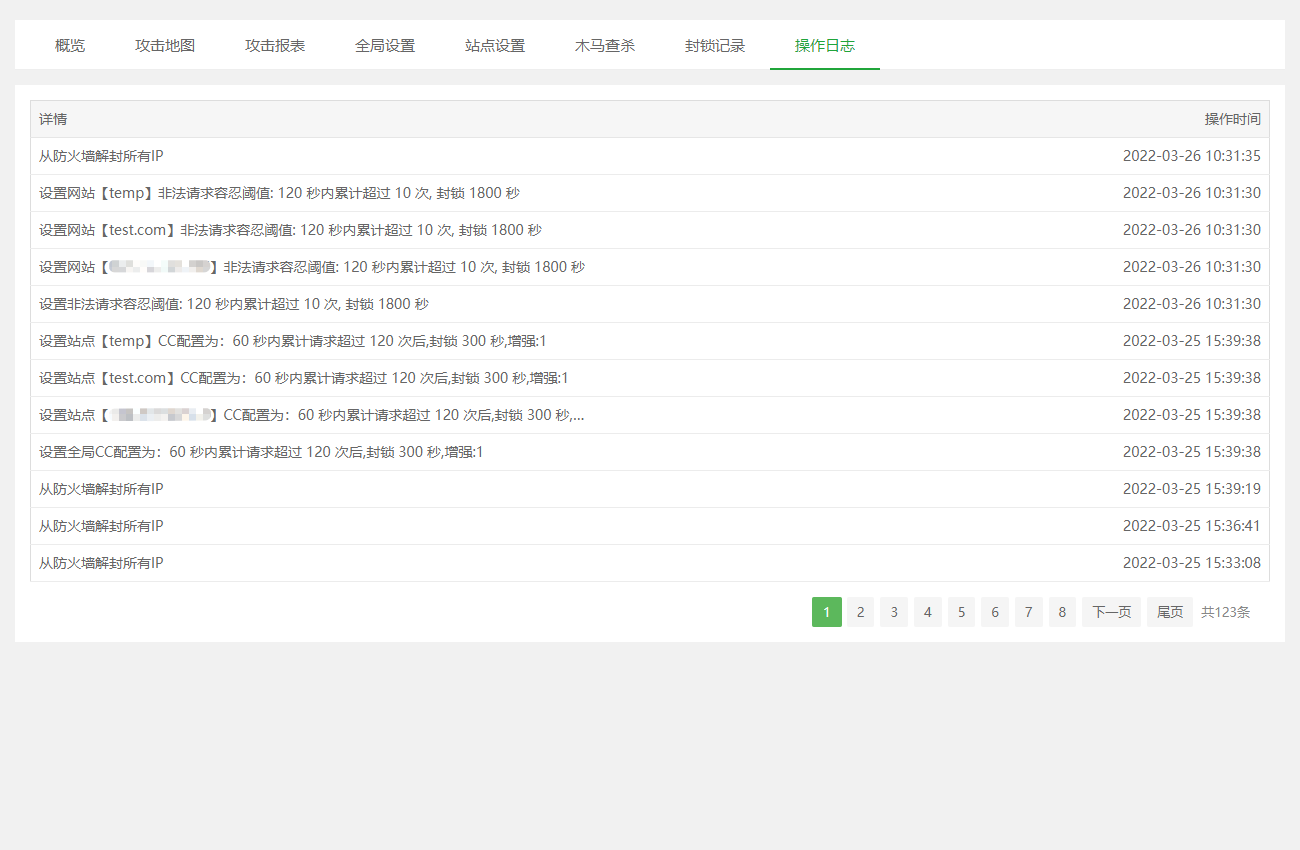Click the 操作时间 column header
The height and width of the screenshot is (850, 1300).
pyautogui.click(x=1232, y=119)
